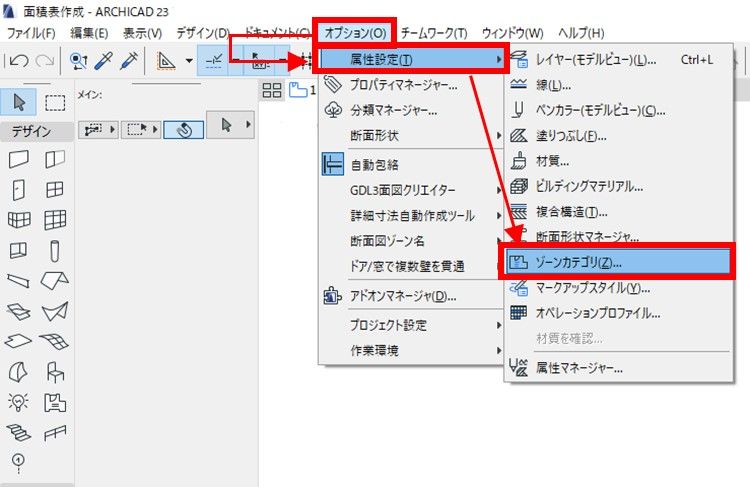Select the Curtain Wall tool
The height and width of the screenshot is (487, 750).
coord(55,220)
